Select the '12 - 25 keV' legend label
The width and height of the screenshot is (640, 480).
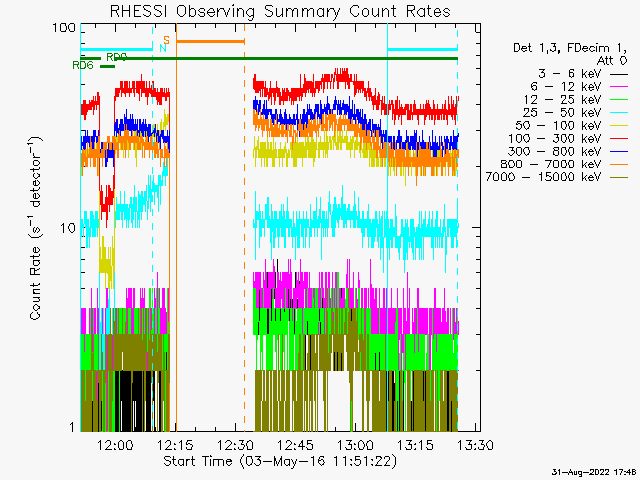pos(562,100)
